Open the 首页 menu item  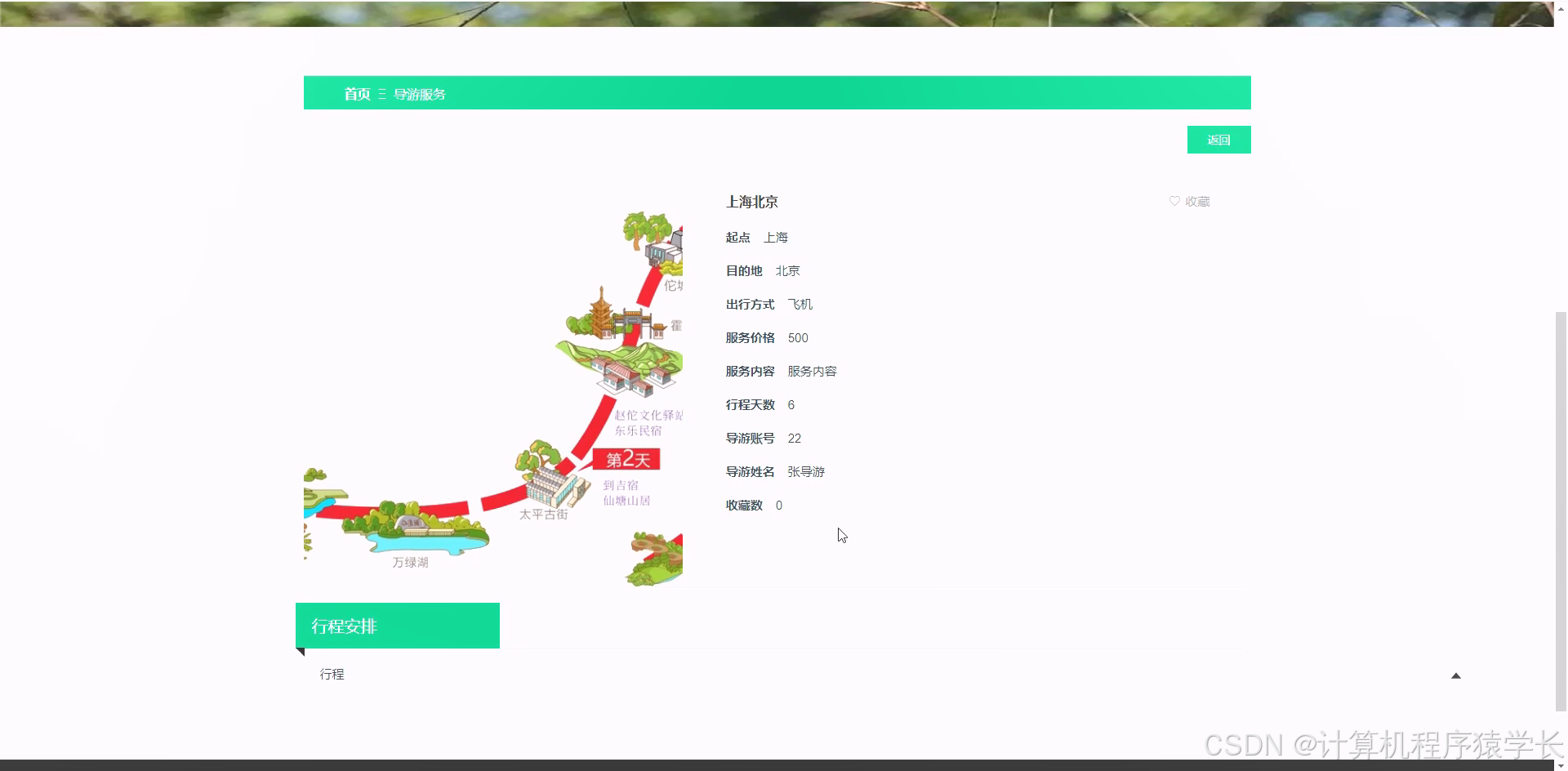[x=356, y=94]
